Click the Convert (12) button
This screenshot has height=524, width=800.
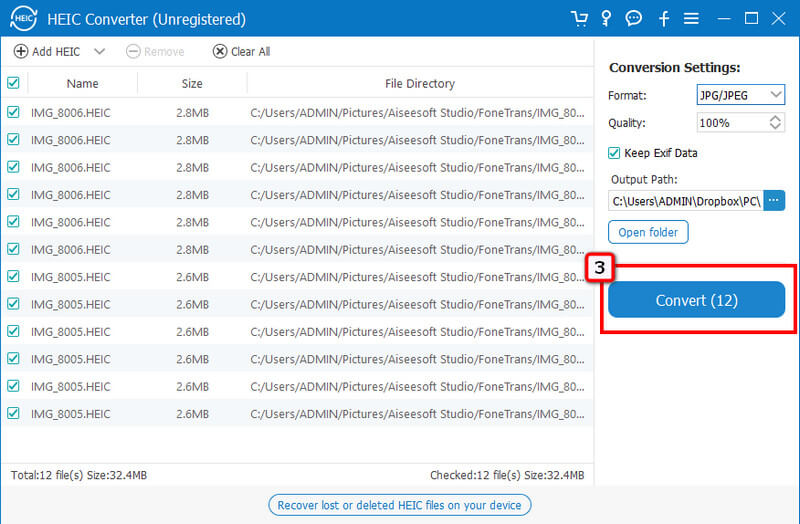tap(696, 300)
